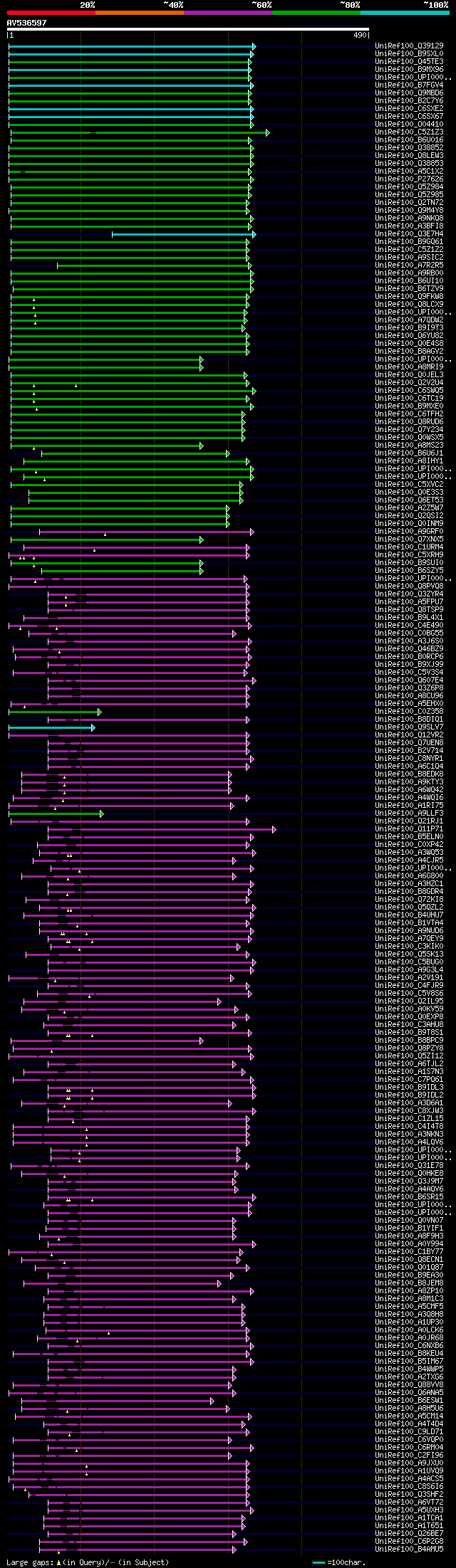This screenshot has height=1568, width=456.
Task: Select hit UniRef100_A9NKQ8
Action: [410, 219]
